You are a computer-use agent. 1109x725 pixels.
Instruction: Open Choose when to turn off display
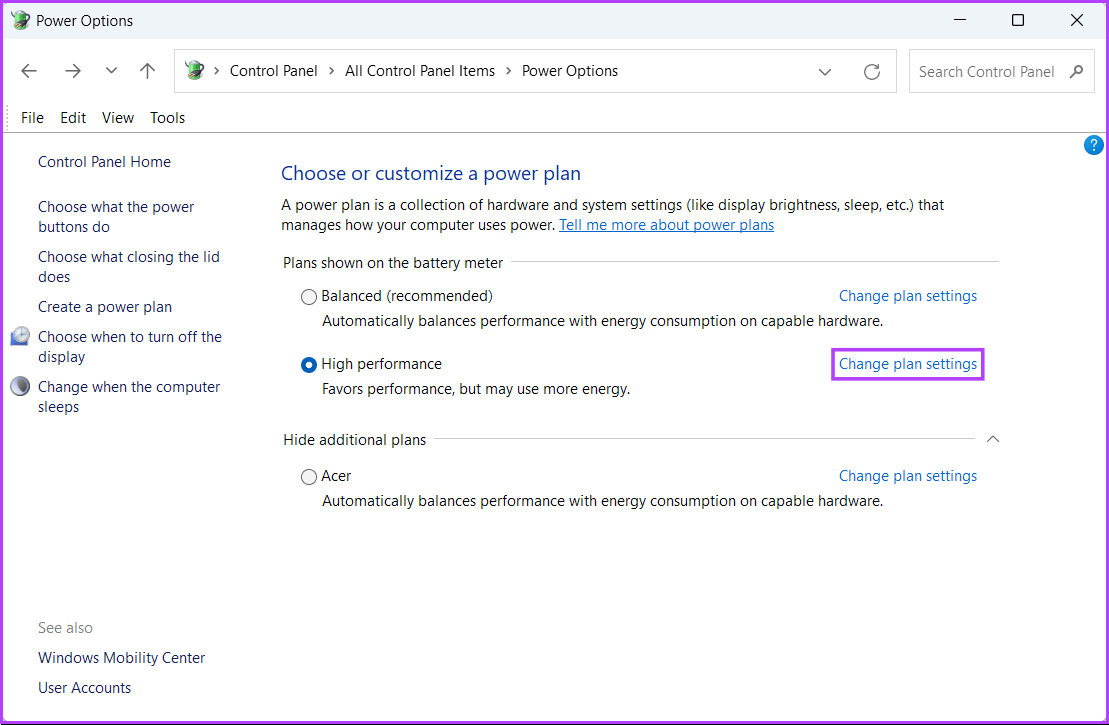[x=130, y=347]
